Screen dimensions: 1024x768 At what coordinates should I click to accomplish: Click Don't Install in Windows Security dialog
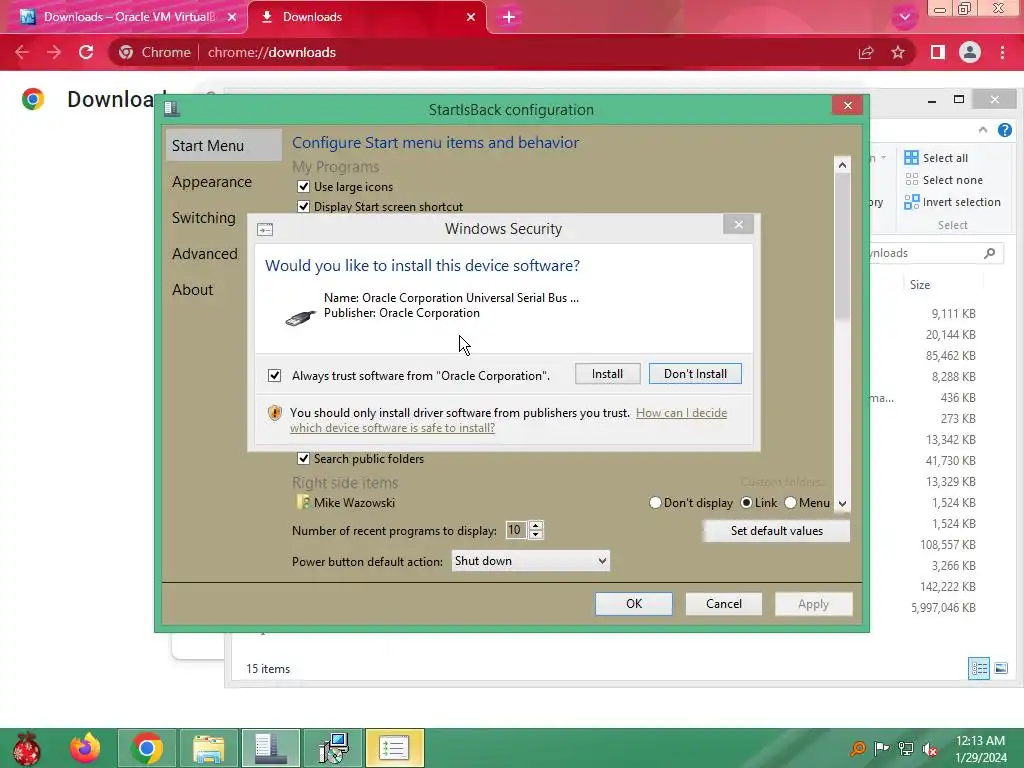coord(695,374)
